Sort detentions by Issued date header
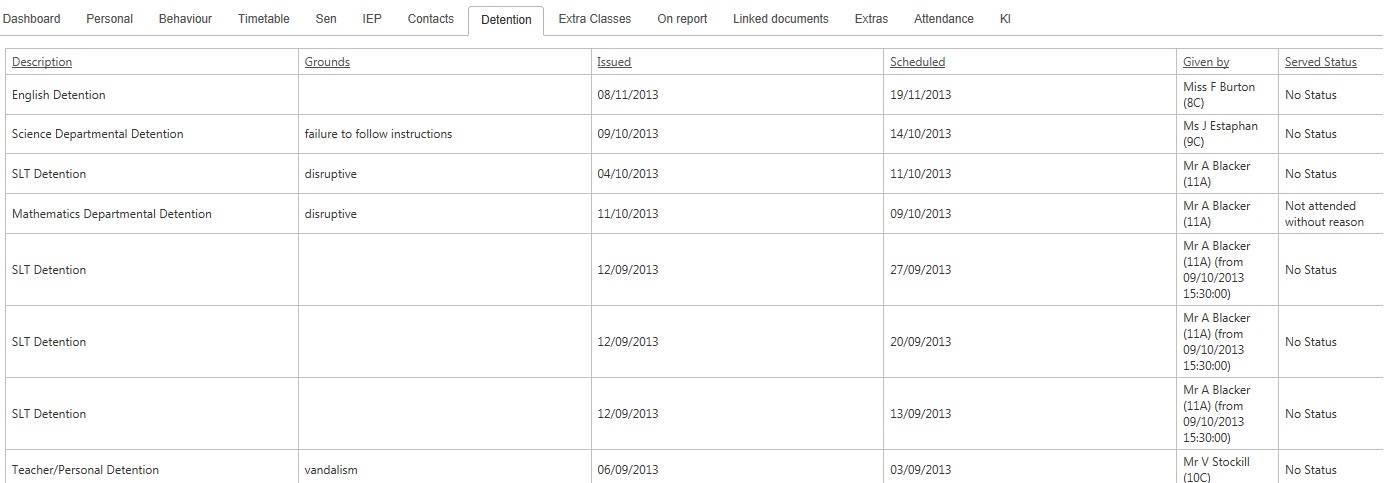1386x483 pixels. (614, 62)
